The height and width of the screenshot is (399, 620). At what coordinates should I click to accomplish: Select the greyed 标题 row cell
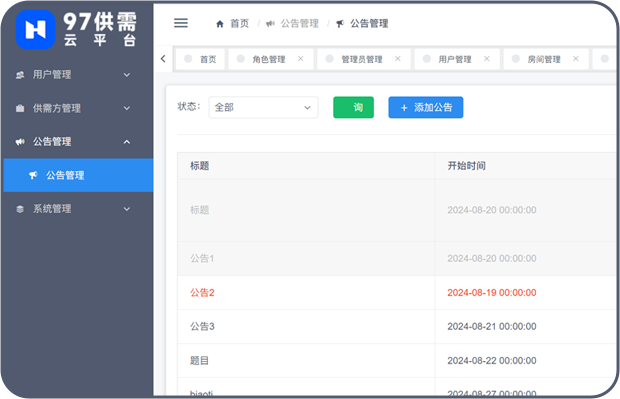[199, 210]
